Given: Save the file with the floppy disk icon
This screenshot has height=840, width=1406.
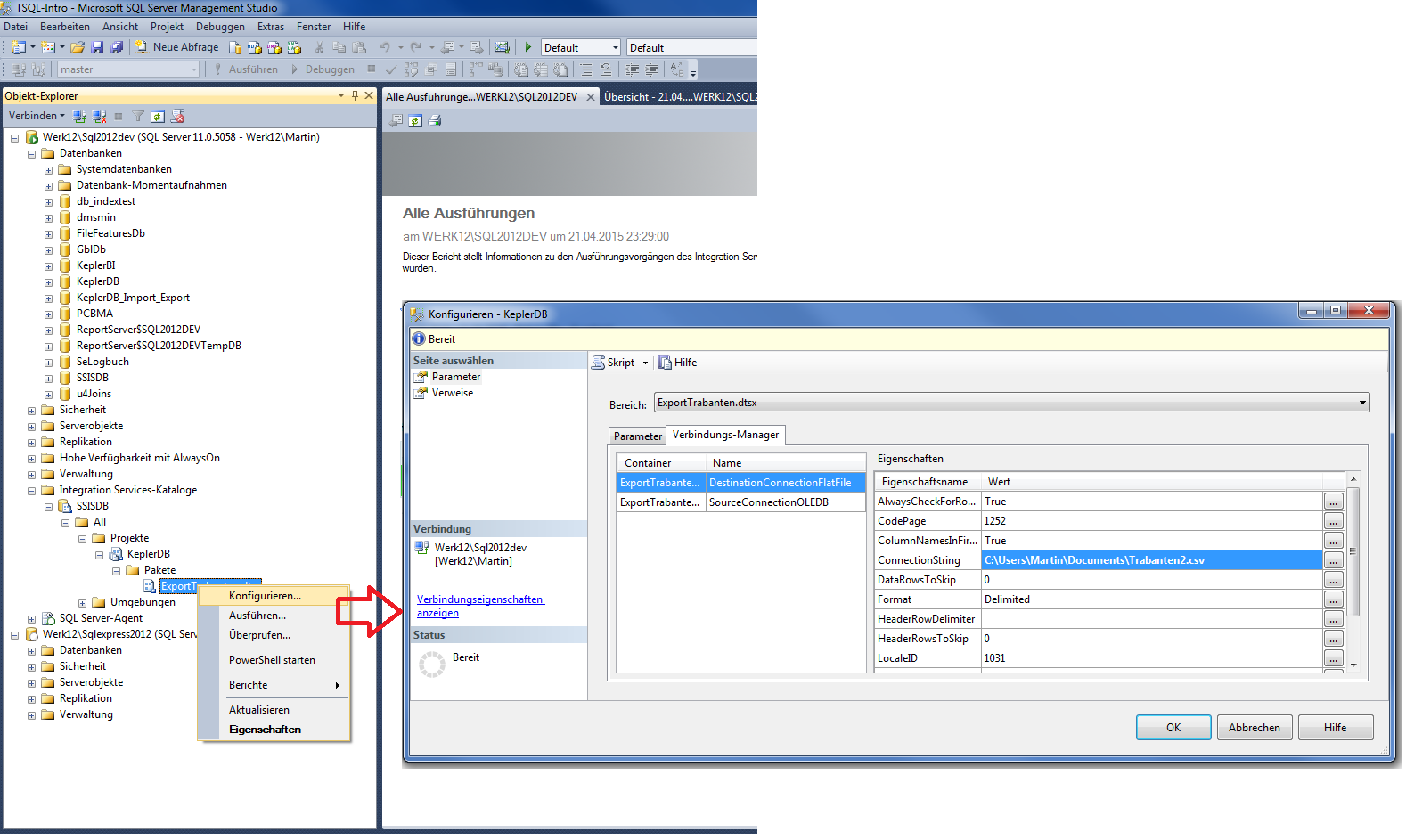Looking at the screenshot, I should tap(97, 47).
